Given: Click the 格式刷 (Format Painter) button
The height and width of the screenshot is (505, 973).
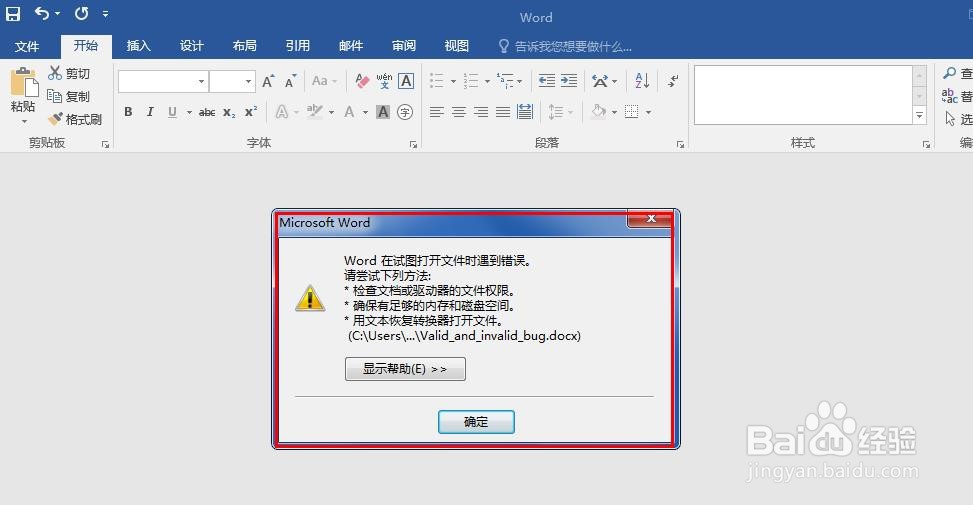Looking at the screenshot, I should coord(74,119).
